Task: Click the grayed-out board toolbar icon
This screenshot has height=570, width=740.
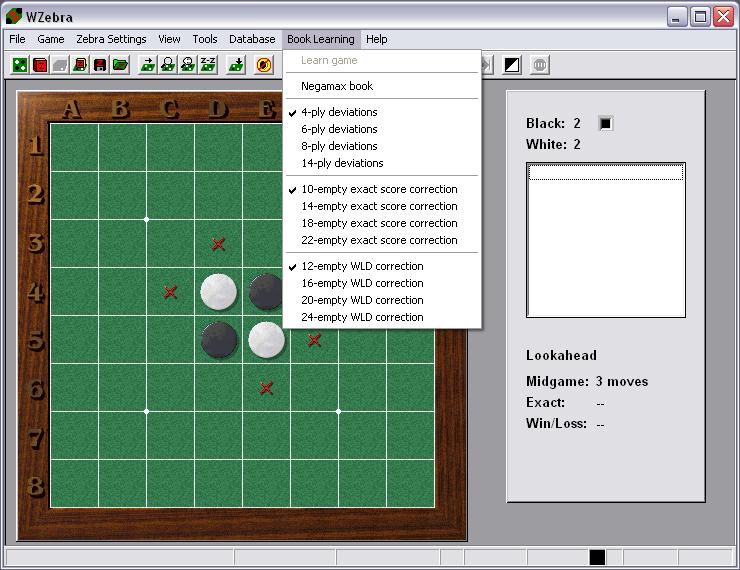Action: [60, 65]
